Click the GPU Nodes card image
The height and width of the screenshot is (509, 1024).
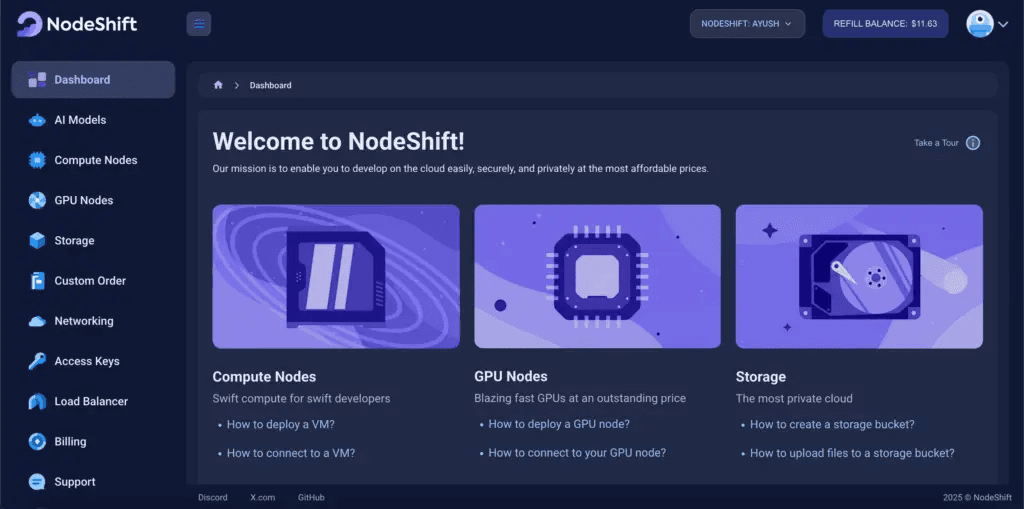click(x=598, y=276)
